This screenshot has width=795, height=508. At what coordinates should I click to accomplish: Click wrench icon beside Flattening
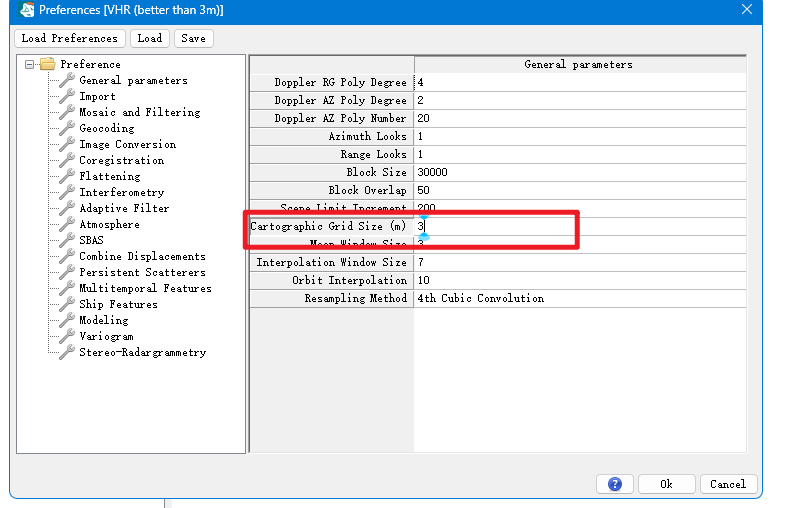point(67,176)
